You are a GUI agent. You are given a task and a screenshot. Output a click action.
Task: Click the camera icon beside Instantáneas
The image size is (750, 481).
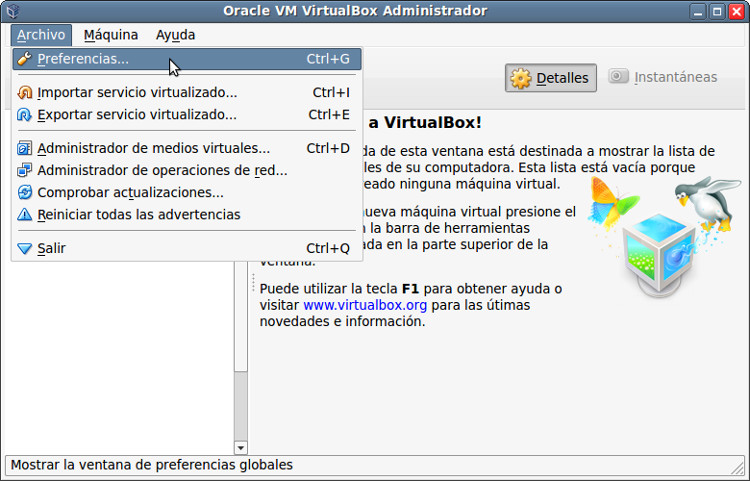tap(618, 76)
